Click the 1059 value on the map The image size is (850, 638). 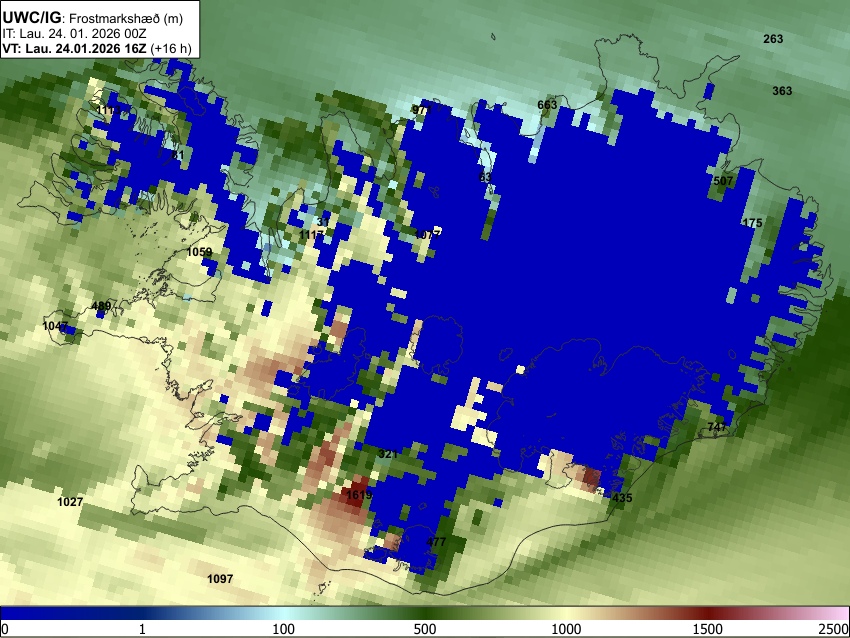tap(199, 252)
